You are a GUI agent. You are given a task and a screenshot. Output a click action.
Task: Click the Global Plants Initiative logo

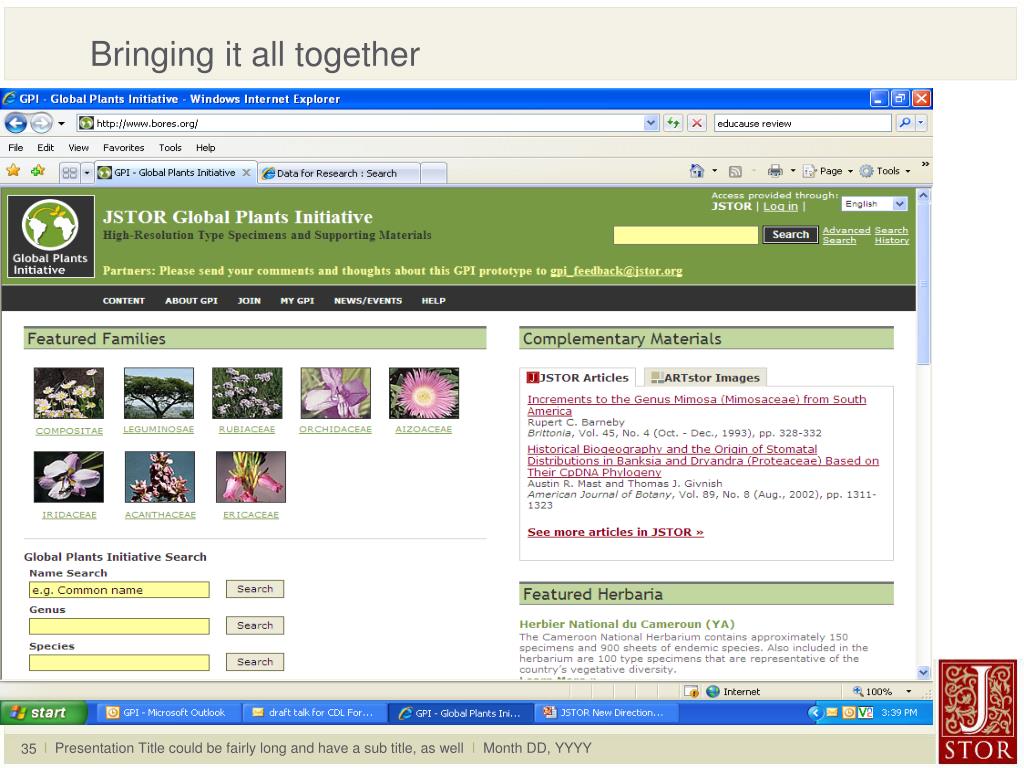(51, 236)
